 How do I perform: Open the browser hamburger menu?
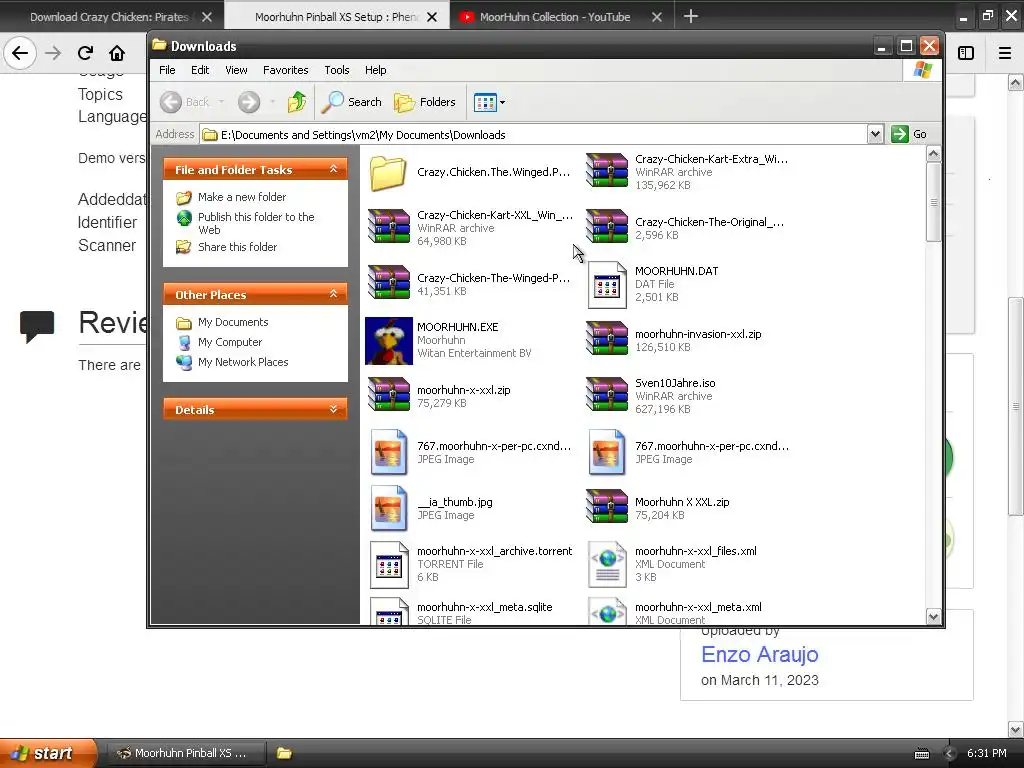pyautogui.click(x=1005, y=53)
